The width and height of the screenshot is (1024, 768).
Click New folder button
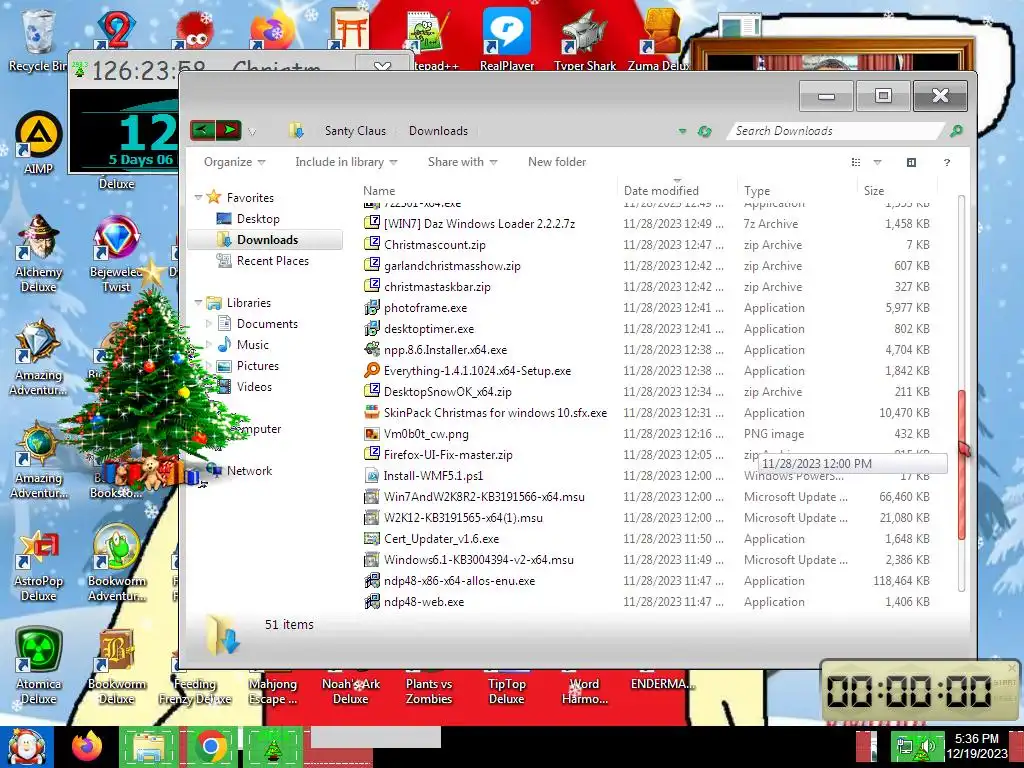tap(556, 162)
